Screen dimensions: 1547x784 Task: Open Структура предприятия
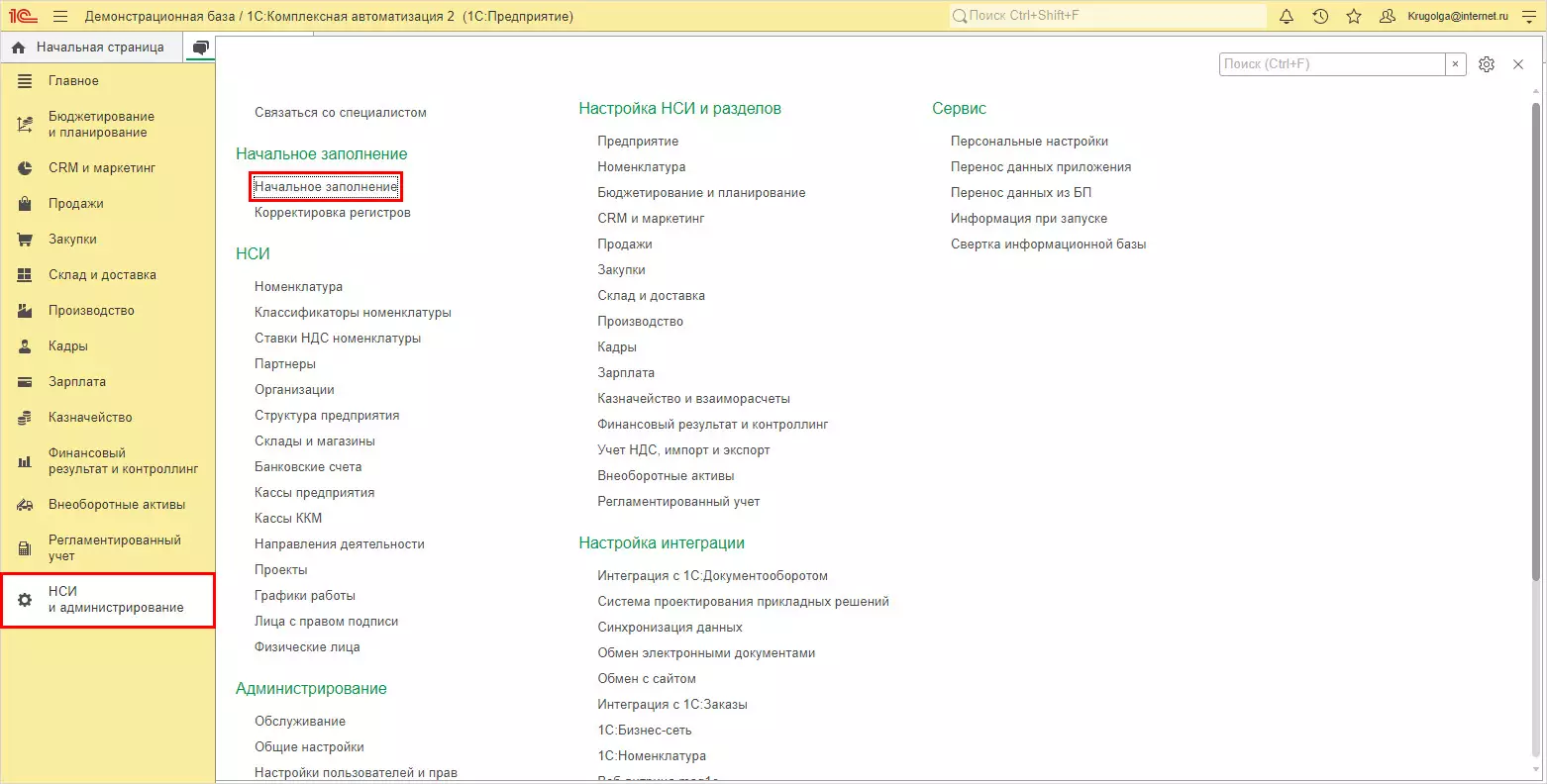coord(327,416)
